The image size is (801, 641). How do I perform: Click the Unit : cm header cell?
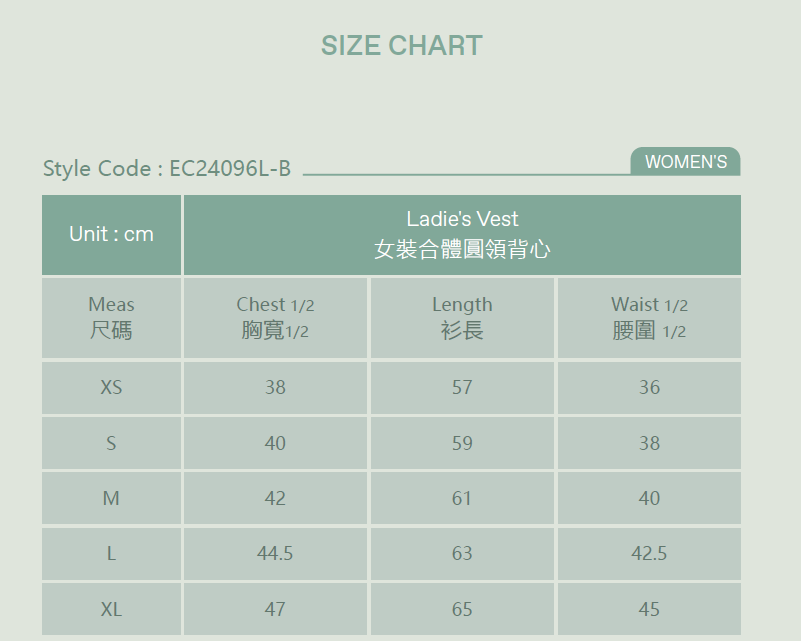tap(111, 234)
